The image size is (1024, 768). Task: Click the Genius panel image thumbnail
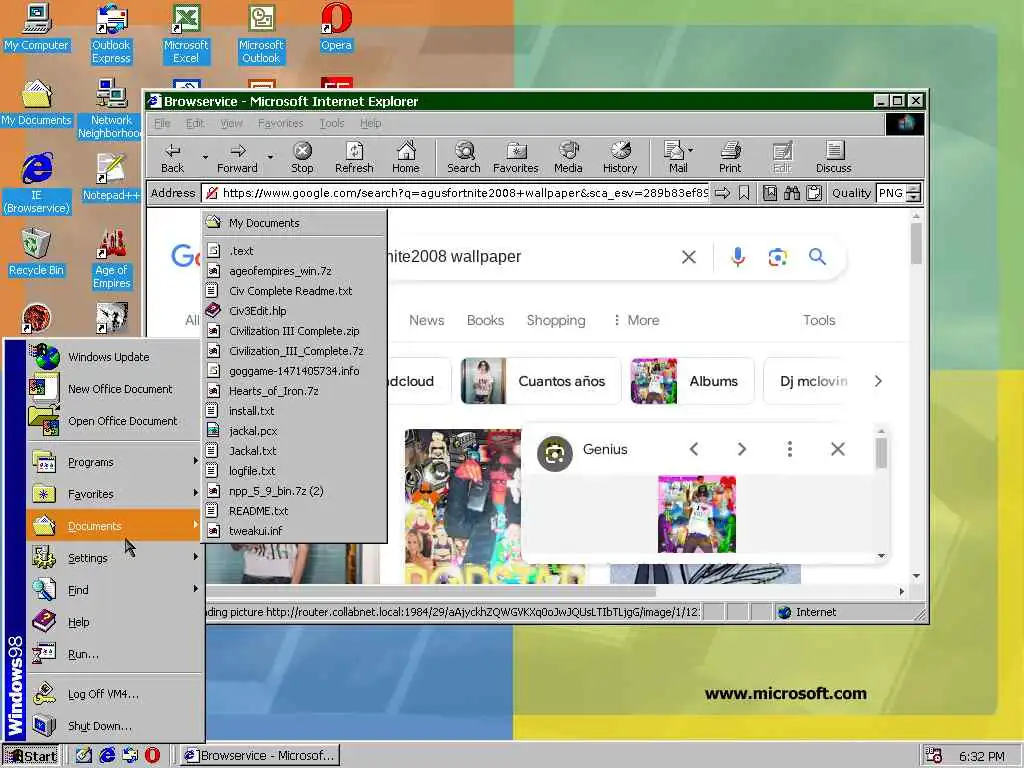[697, 514]
